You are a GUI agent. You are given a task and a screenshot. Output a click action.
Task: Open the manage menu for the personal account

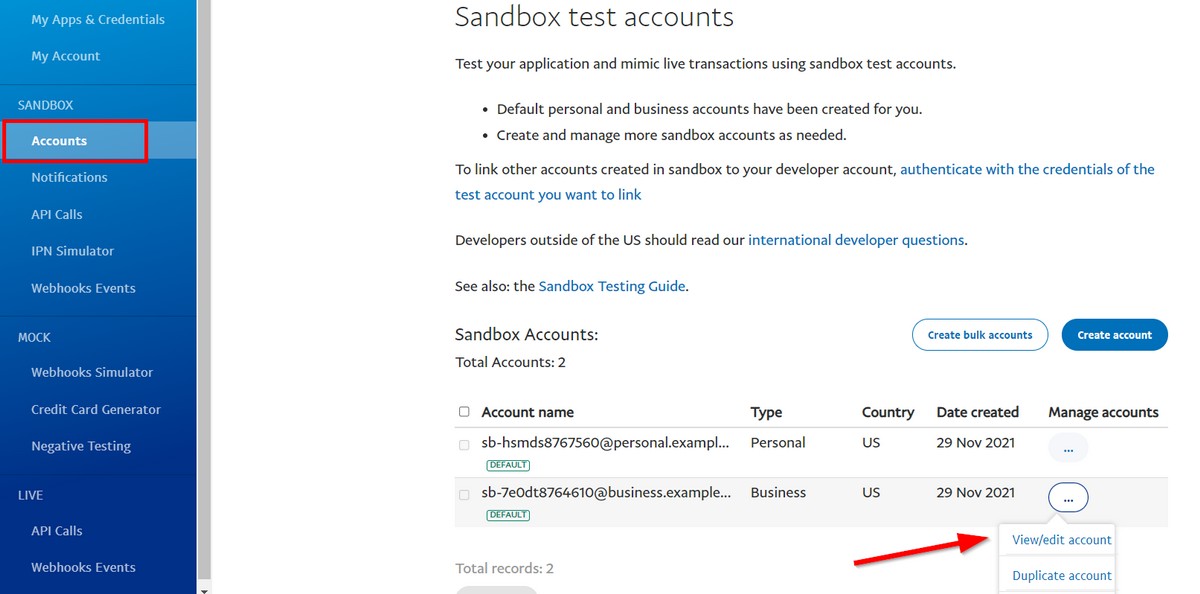1068,447
